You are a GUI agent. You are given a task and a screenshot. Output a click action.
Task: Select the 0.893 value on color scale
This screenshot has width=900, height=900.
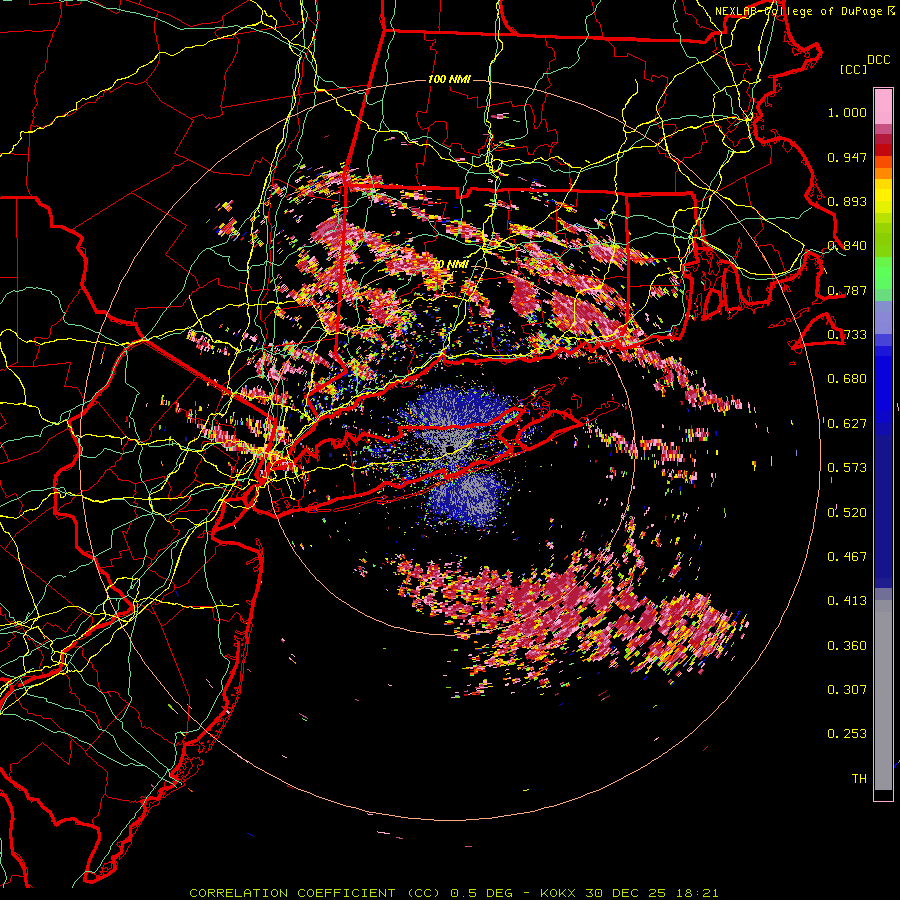click(847, 201)
